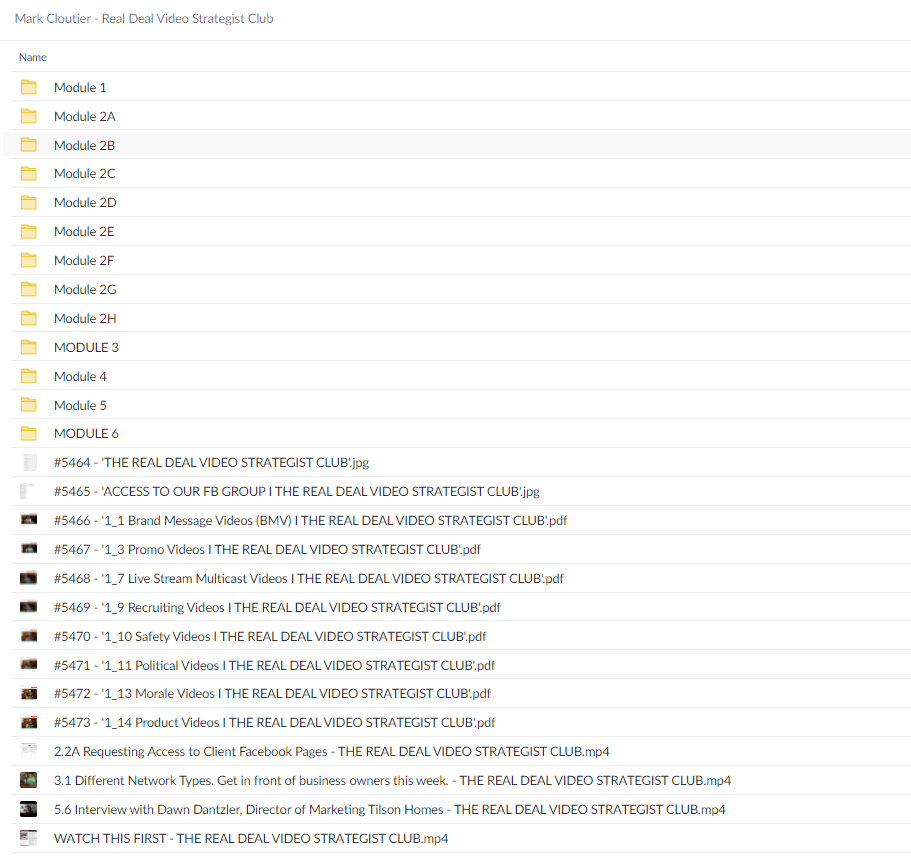
Task: Open thumbnail of 2.2A Requesting Access video
Action: [28, 751]
